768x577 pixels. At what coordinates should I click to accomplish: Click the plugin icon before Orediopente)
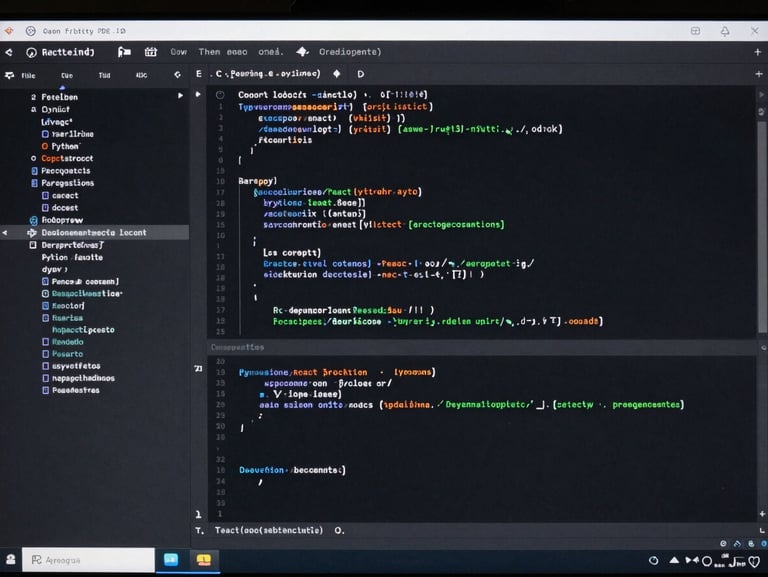tap(303, 51)
